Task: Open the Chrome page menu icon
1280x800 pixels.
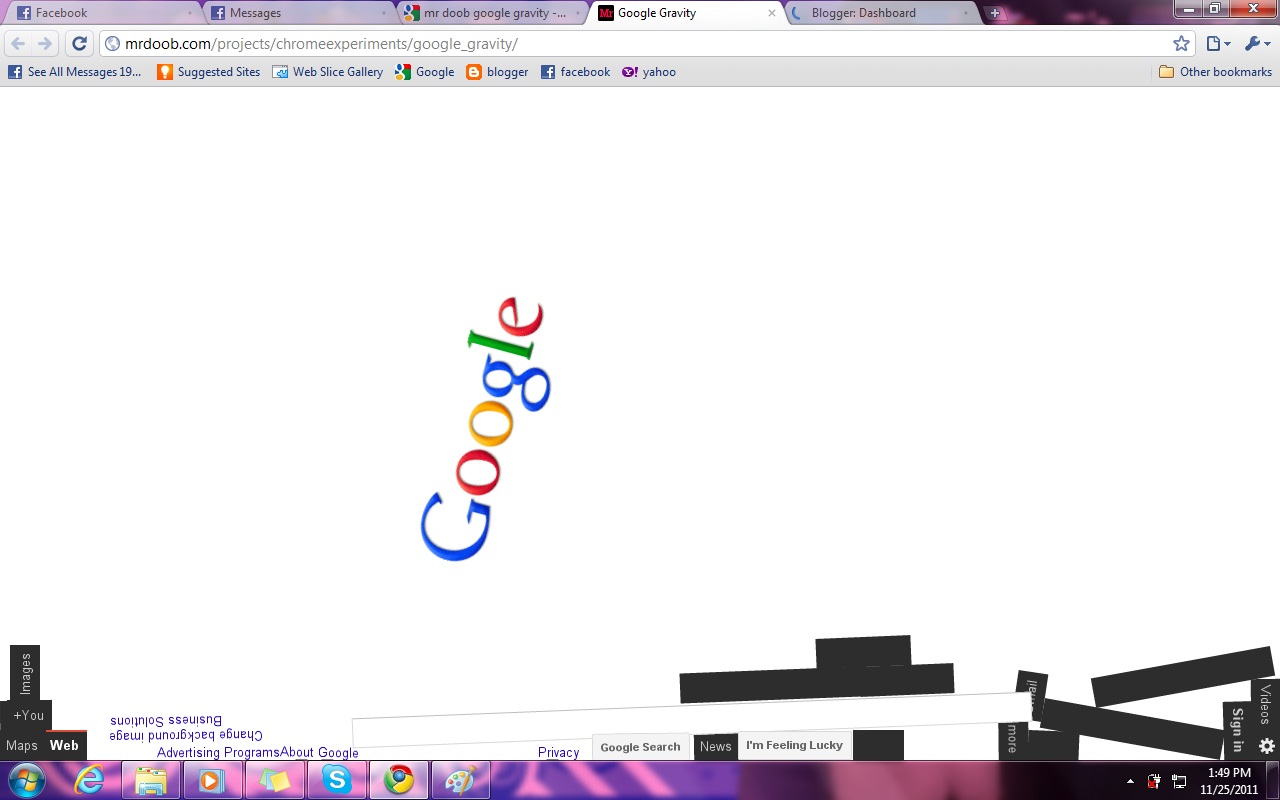Action: tap(1218, 43)
